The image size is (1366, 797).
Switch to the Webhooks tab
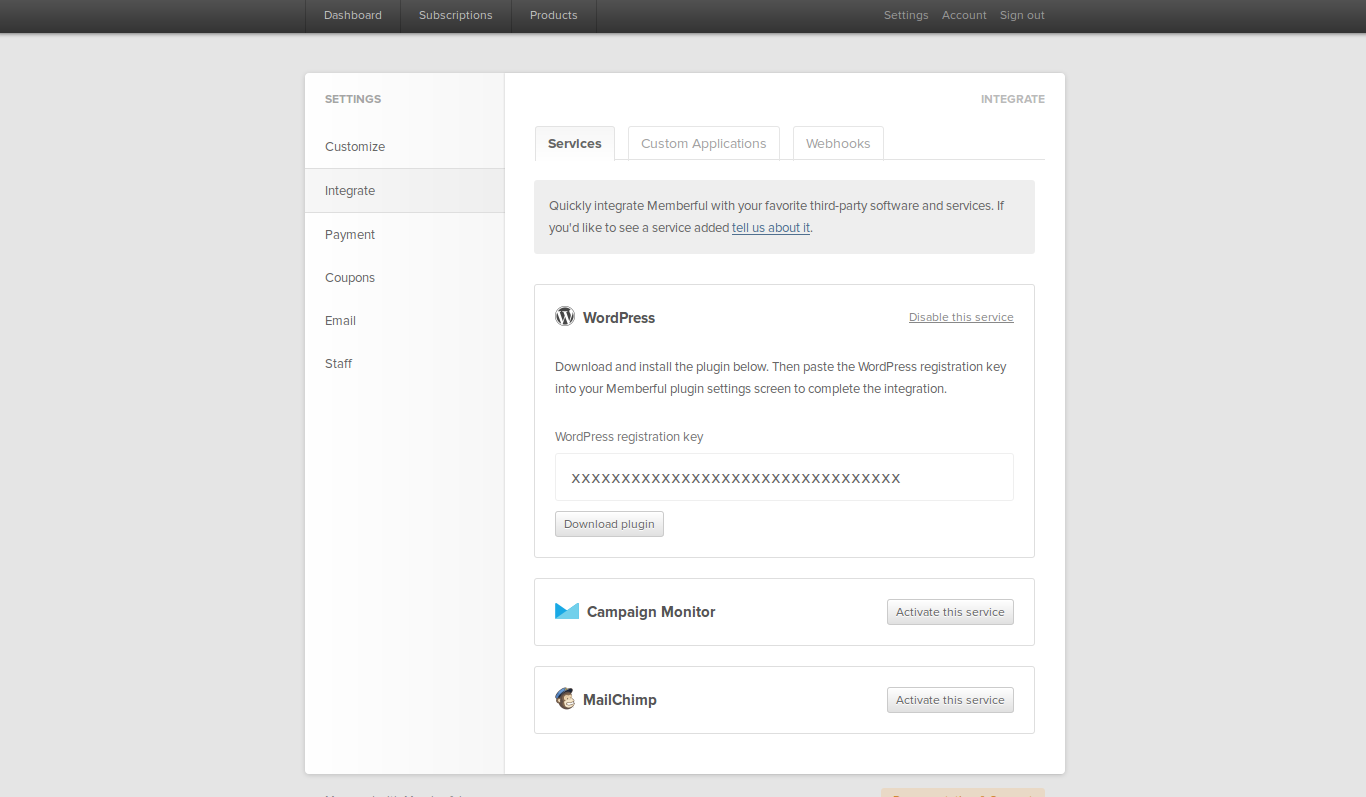(838, 143)
